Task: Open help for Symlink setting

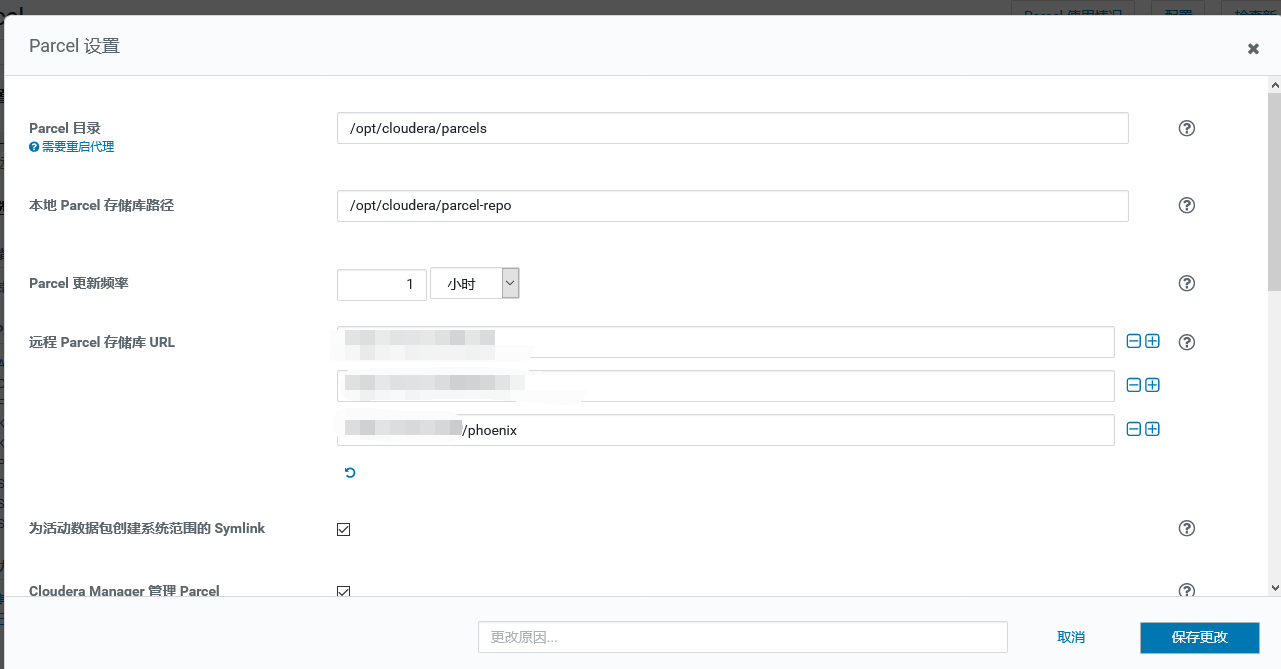Action: [x=1187, y=528]
